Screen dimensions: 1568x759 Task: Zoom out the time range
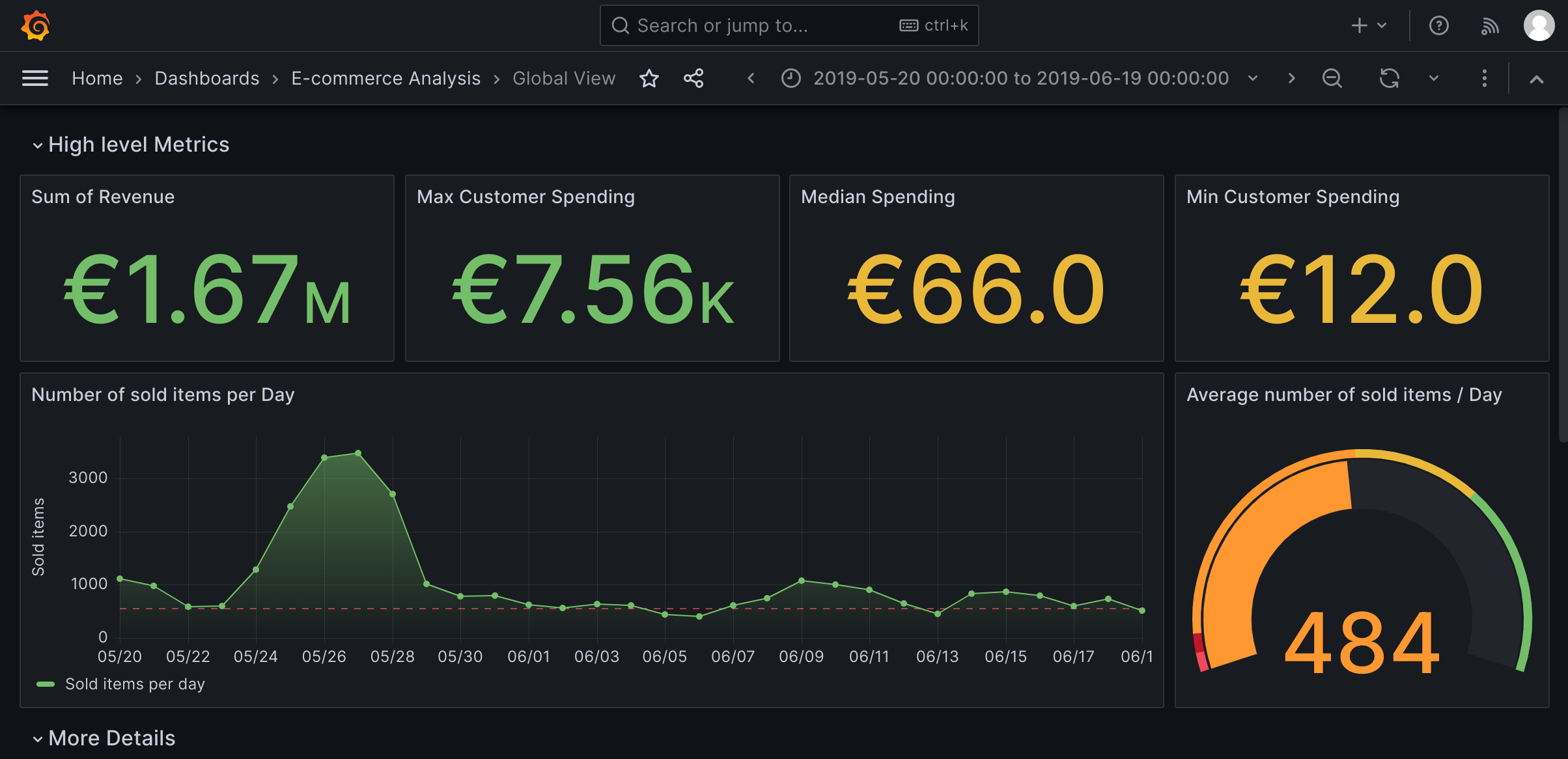pyautogui.click(x=1332, y=78)
